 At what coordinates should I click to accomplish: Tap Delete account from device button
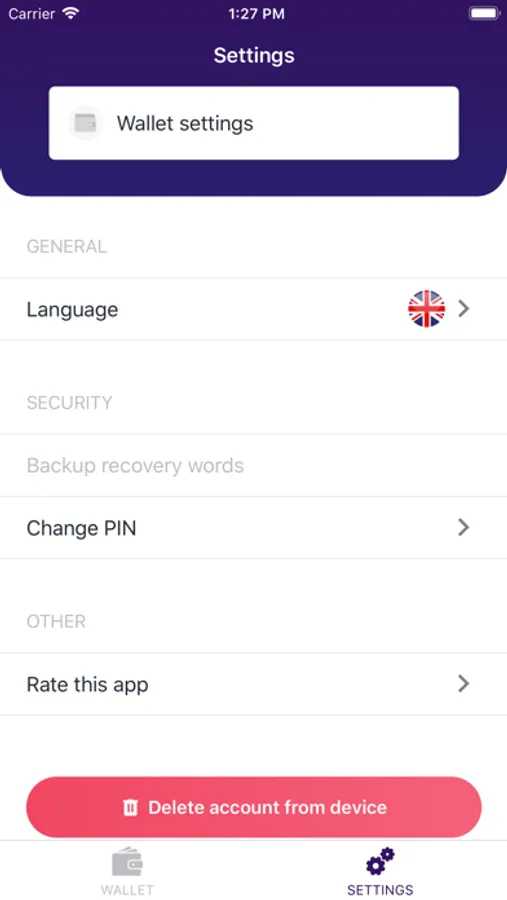coord(254,807)
